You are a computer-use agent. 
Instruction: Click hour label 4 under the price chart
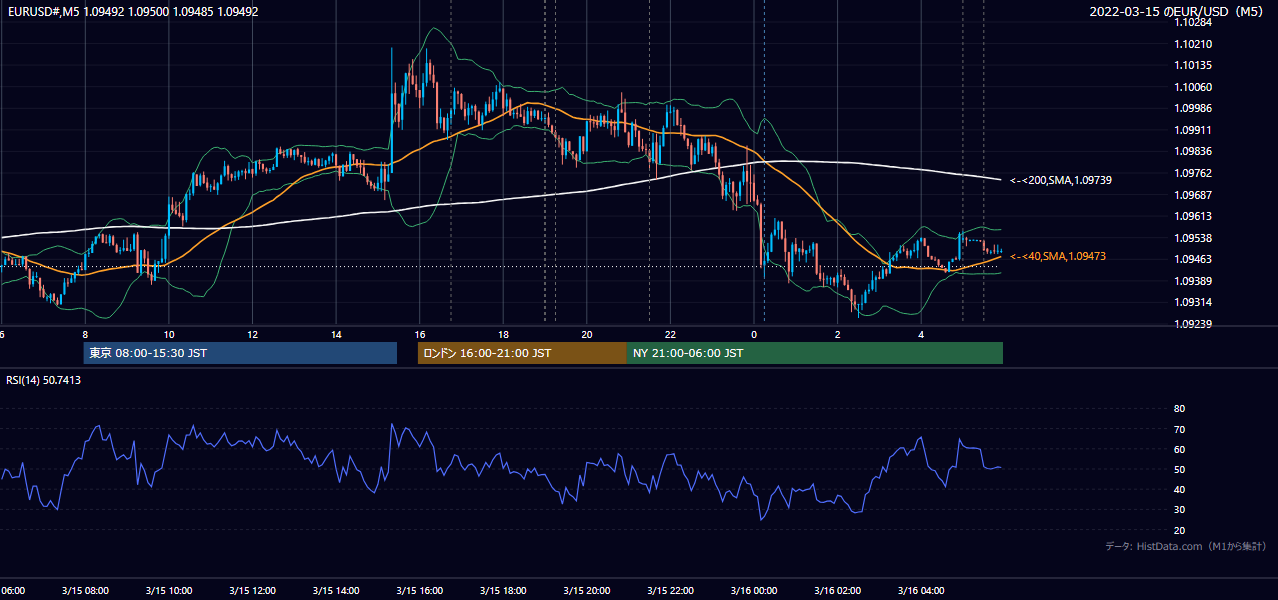coord(921,334)
